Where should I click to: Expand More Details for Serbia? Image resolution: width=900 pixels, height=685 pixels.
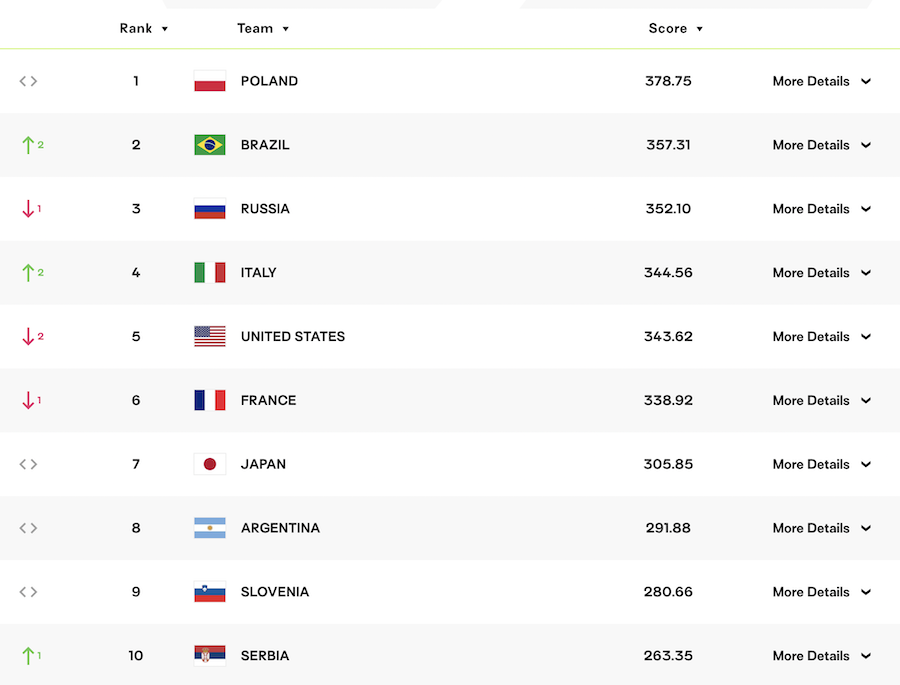coord(821,656)
